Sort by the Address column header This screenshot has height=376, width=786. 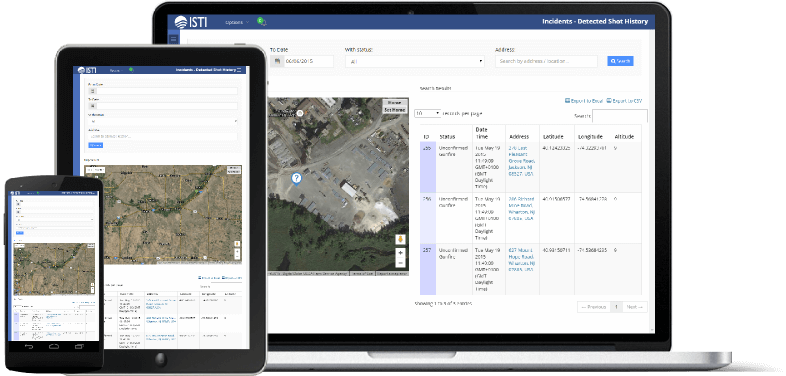click(x=519, y=136)
